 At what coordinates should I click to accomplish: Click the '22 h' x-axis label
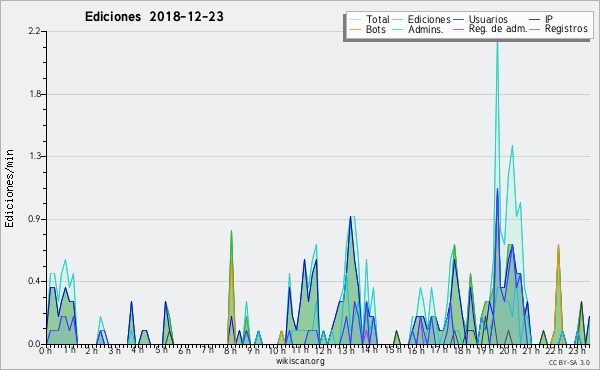pos(555,350)
